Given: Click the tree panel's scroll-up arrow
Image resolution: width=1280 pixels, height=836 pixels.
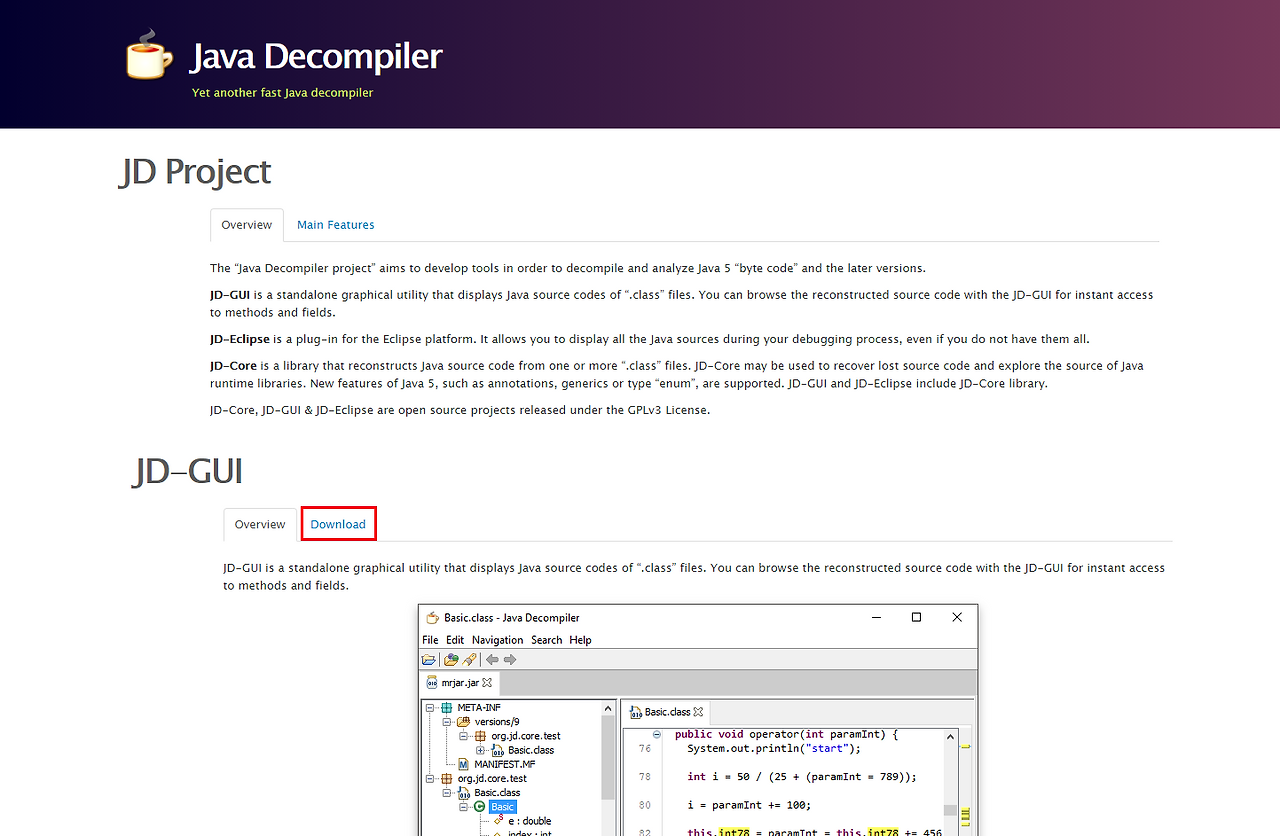Looking at the screenshot, I should [x=608, y=709].
